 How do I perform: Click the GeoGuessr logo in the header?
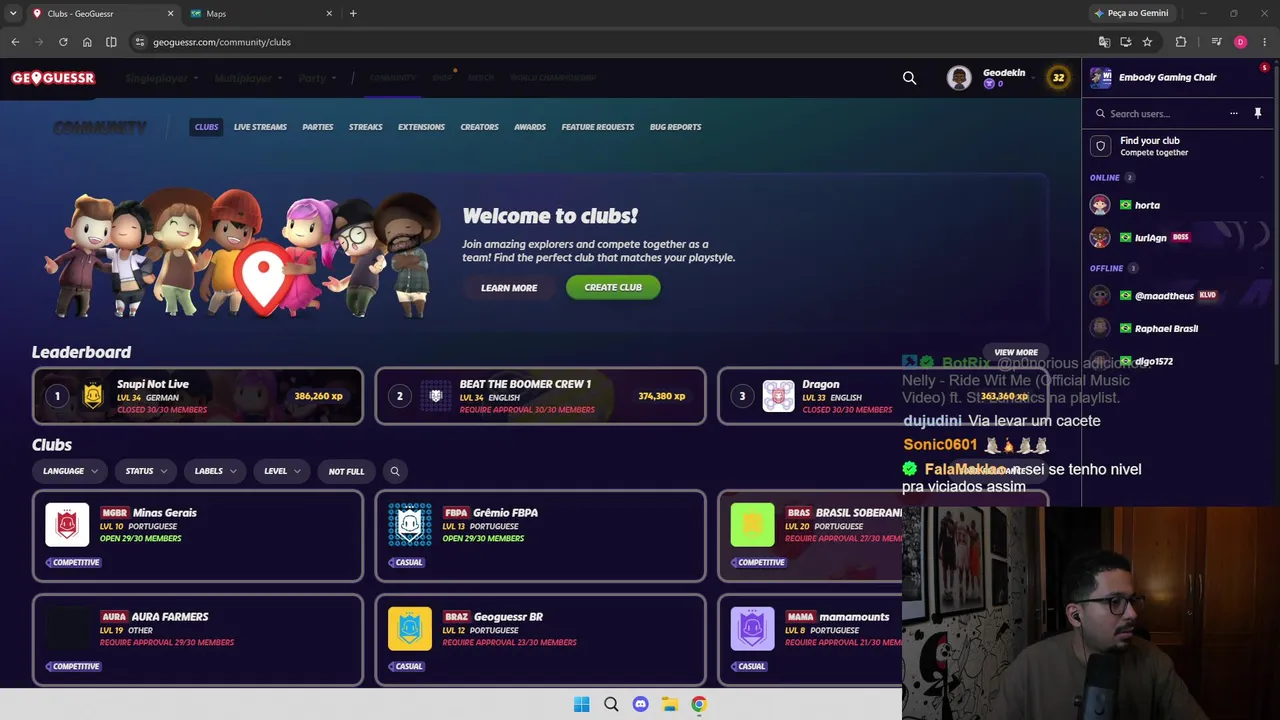53,78
